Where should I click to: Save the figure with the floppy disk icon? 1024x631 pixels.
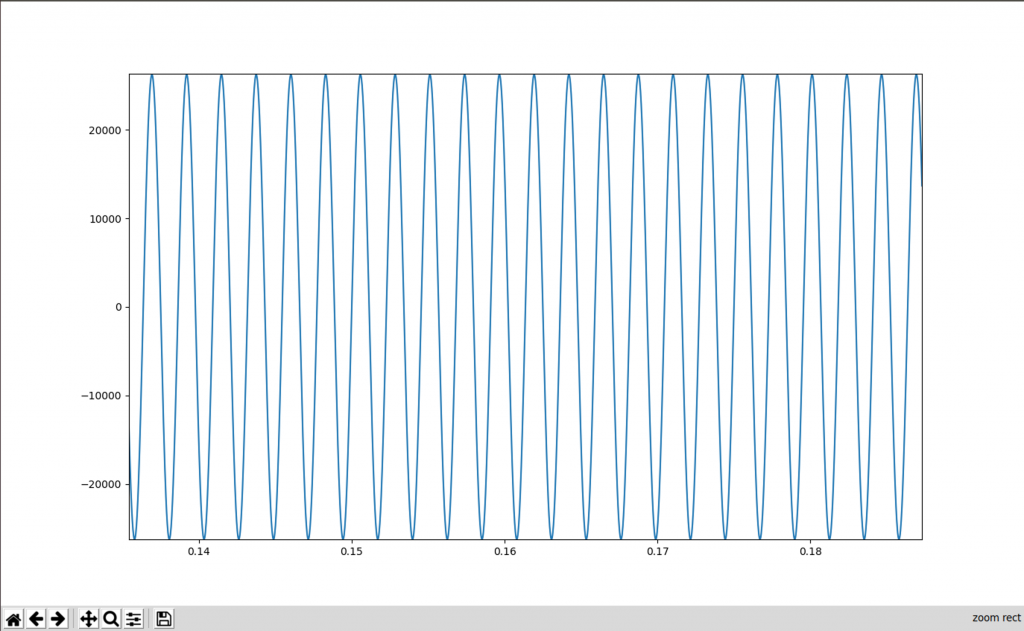(164, 619)
